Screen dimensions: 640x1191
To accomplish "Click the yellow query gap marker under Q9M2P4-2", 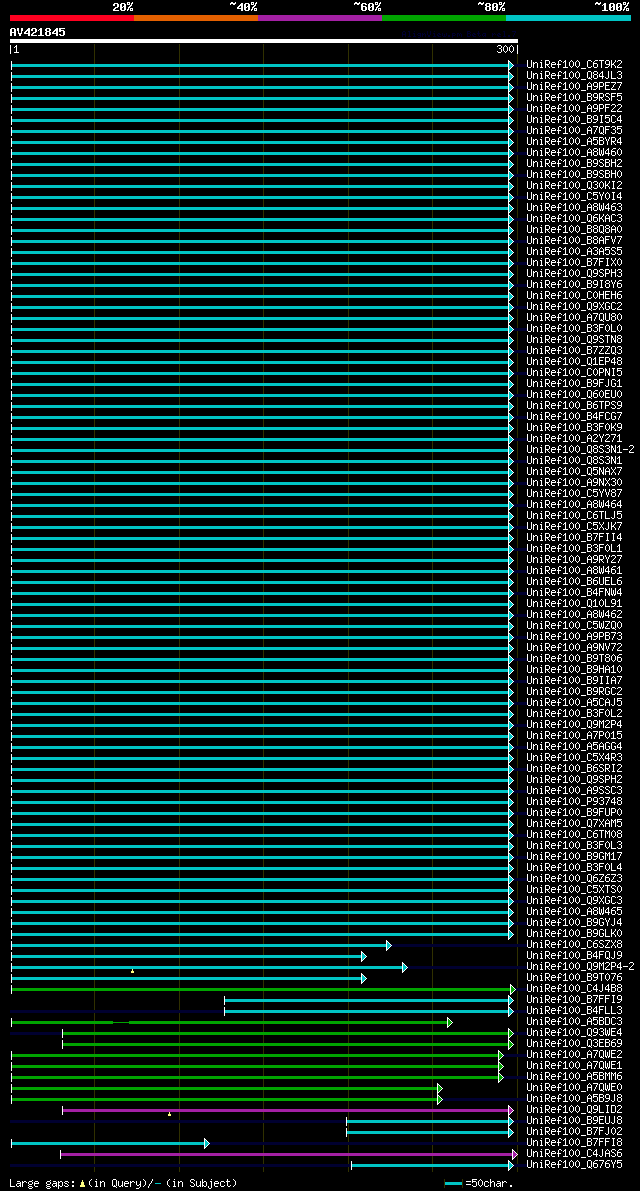I will (x=132, y=971).
